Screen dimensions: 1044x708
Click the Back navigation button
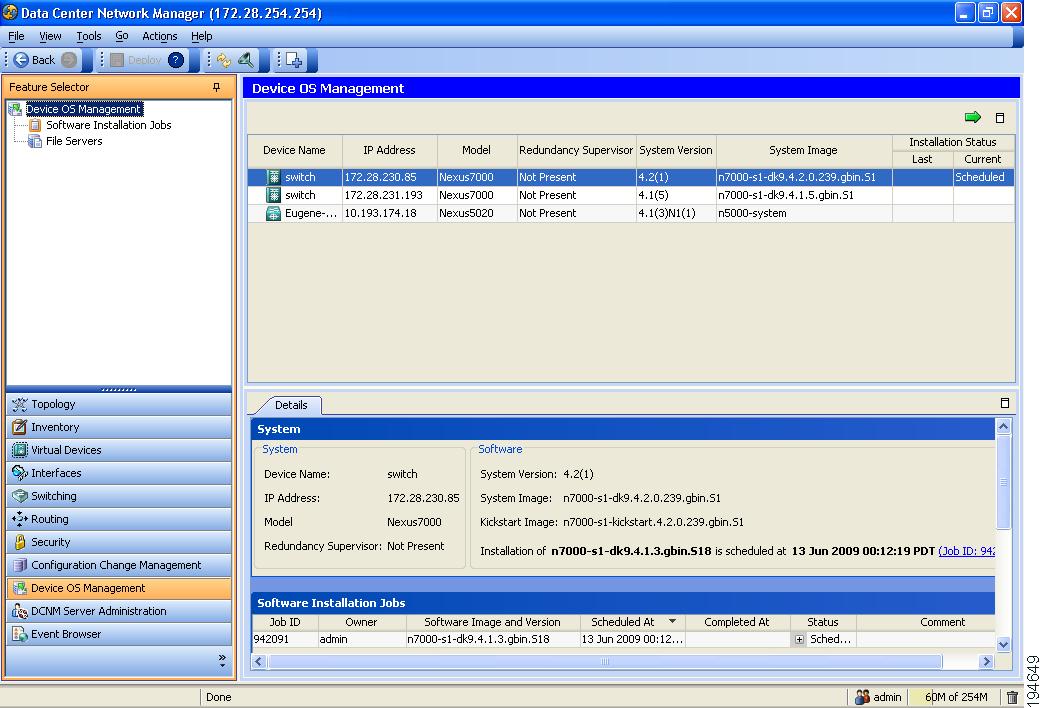click(x=38, y=60)
